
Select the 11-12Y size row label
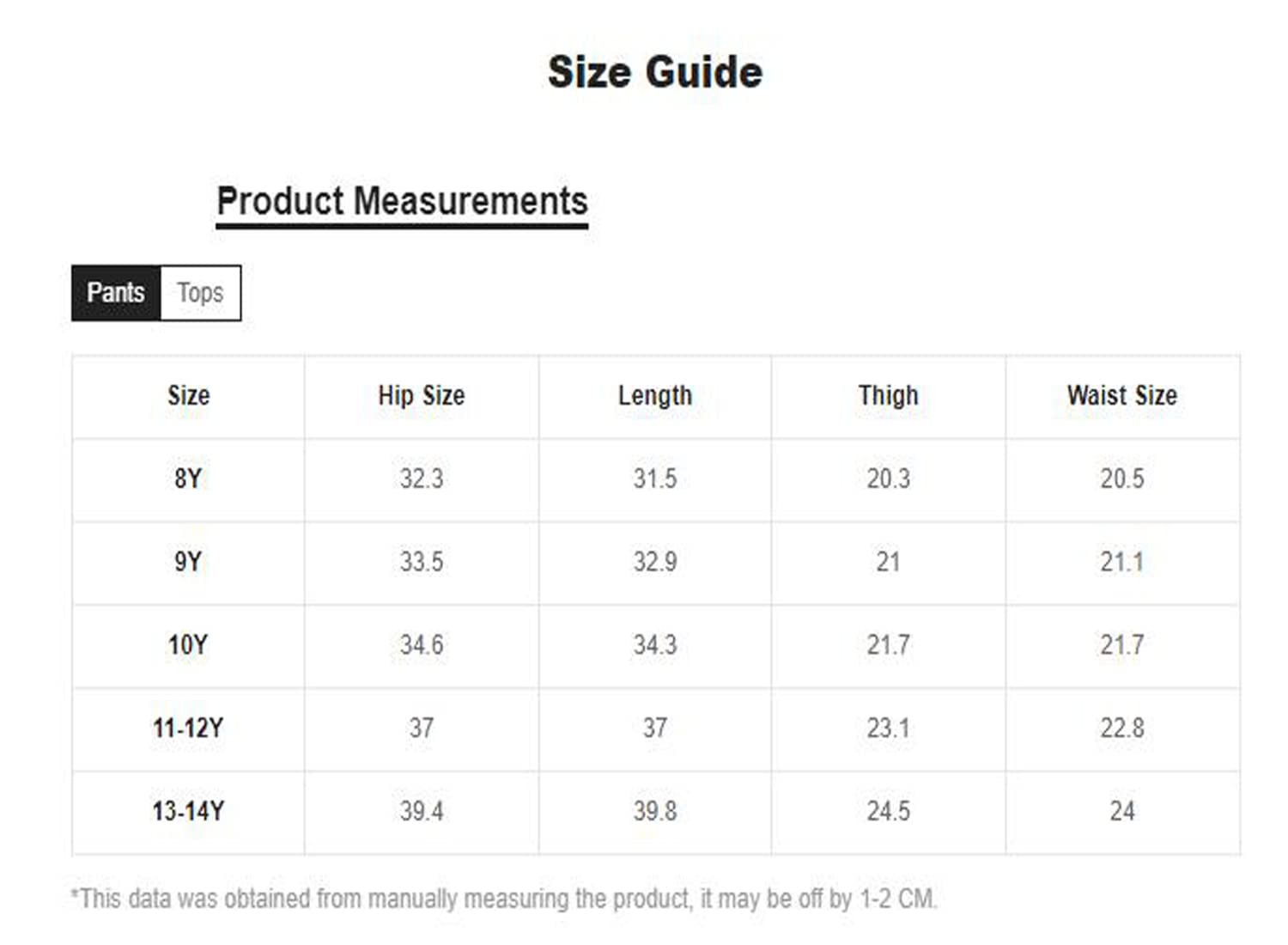point(188,729)
